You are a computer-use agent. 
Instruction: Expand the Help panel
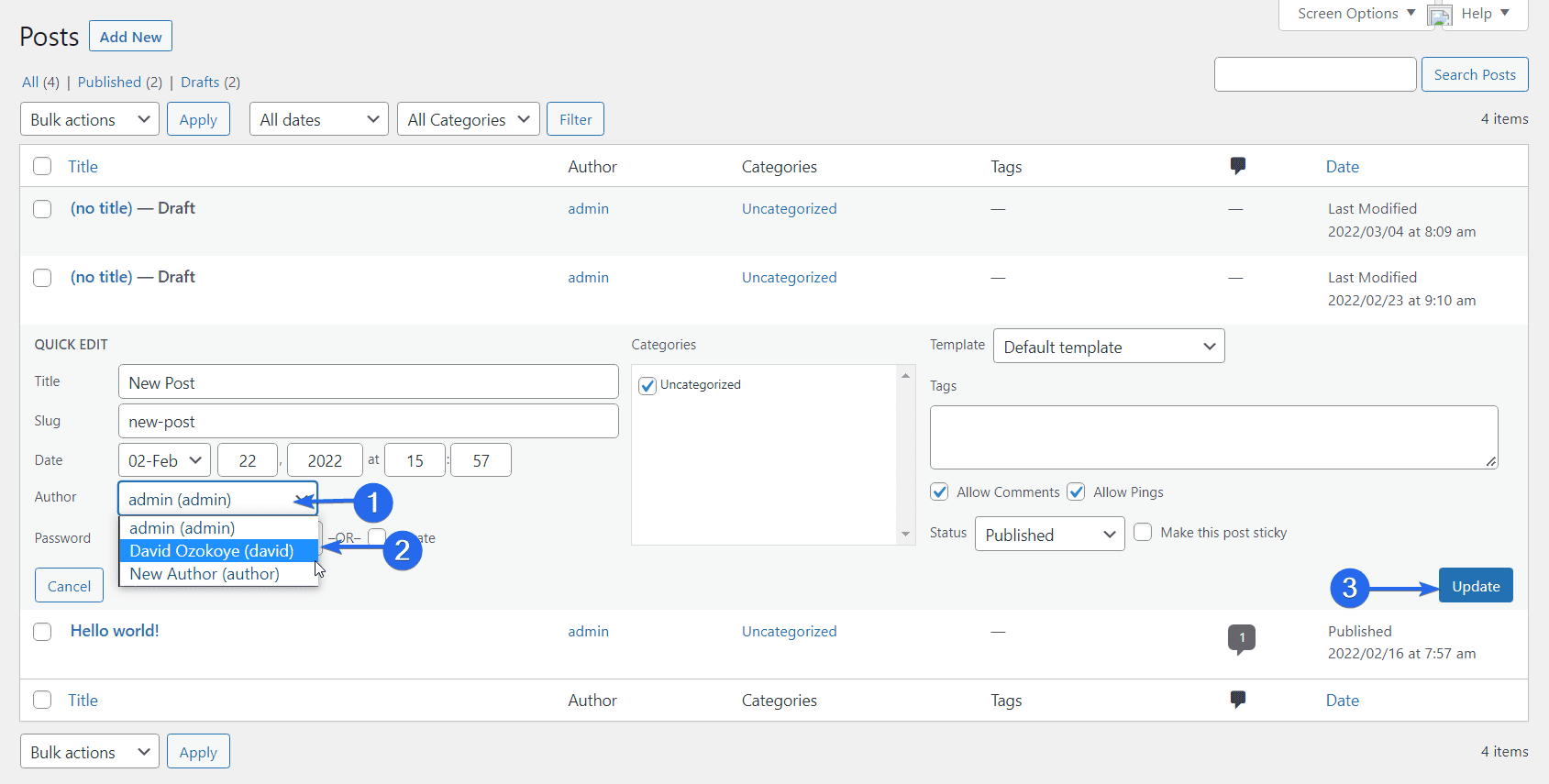[x=1485, y=14]
